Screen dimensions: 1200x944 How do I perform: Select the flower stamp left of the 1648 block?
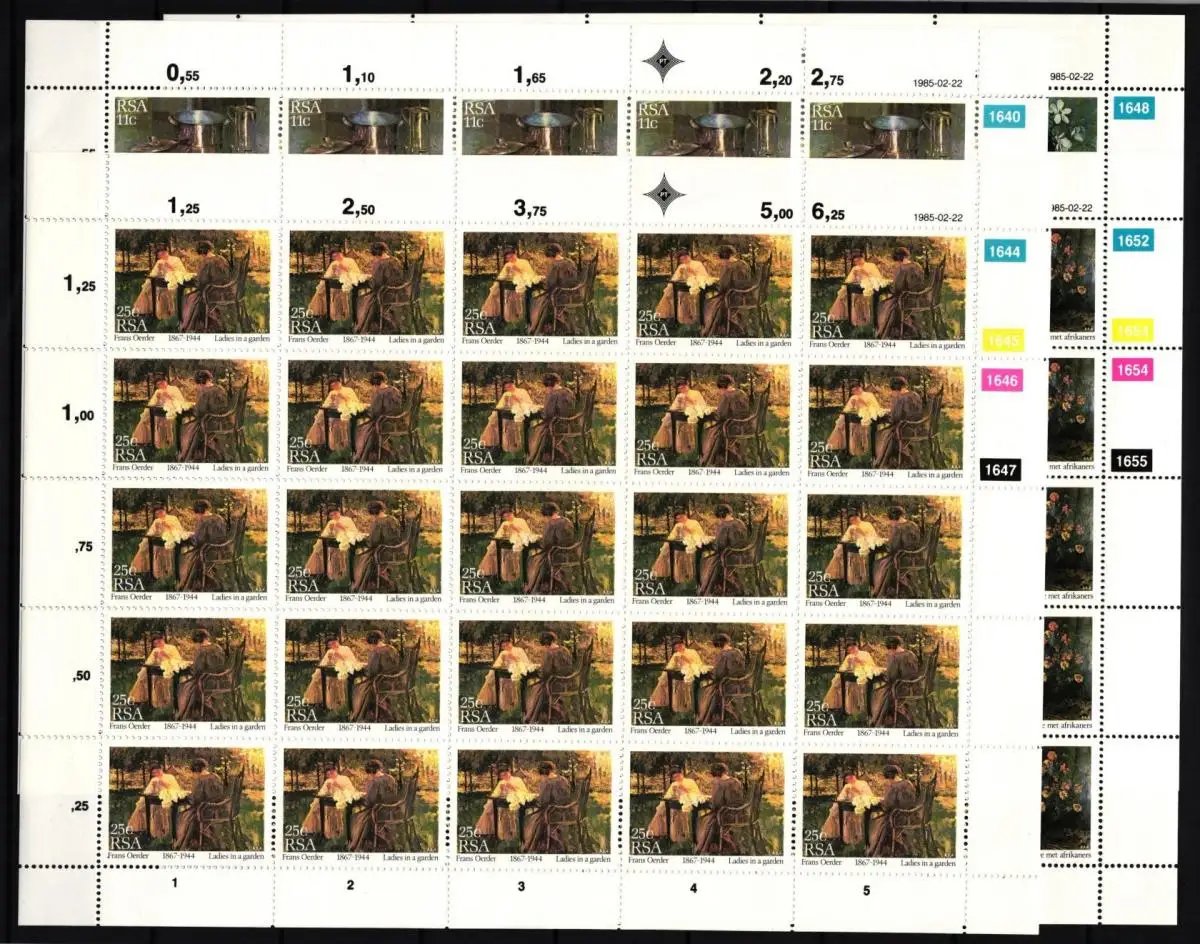pyautogui.click(x=1072, y=125)
